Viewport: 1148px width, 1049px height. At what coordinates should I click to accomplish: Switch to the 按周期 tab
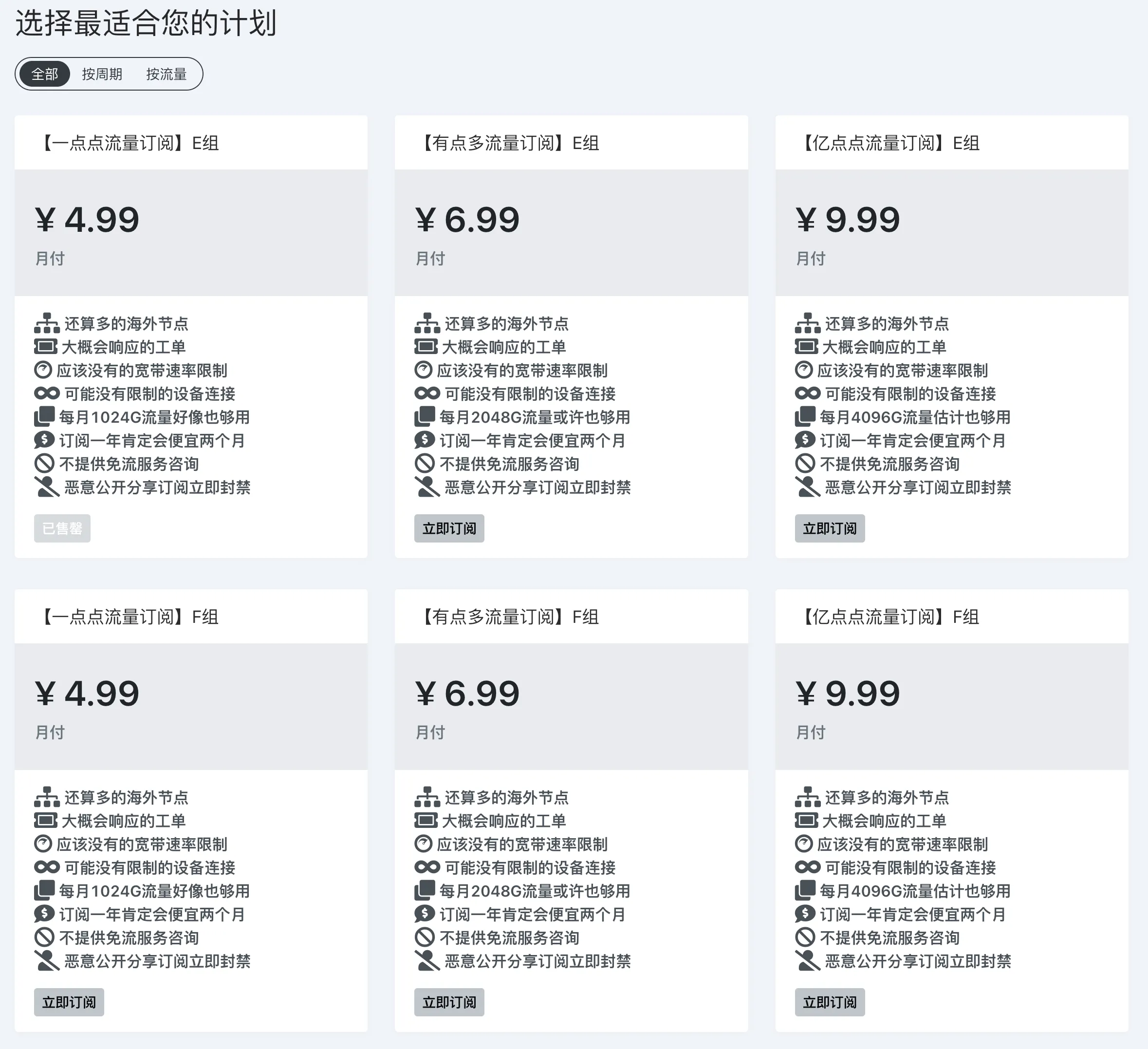pos(102,74)
